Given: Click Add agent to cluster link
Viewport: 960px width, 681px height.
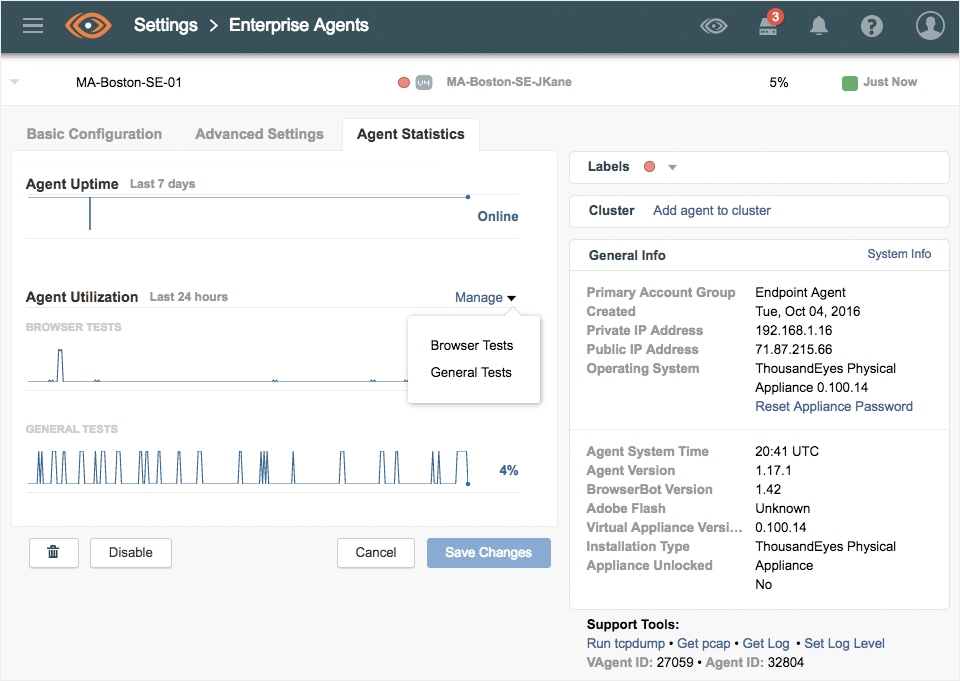Looking at the screenshot, I should point(711,210).
